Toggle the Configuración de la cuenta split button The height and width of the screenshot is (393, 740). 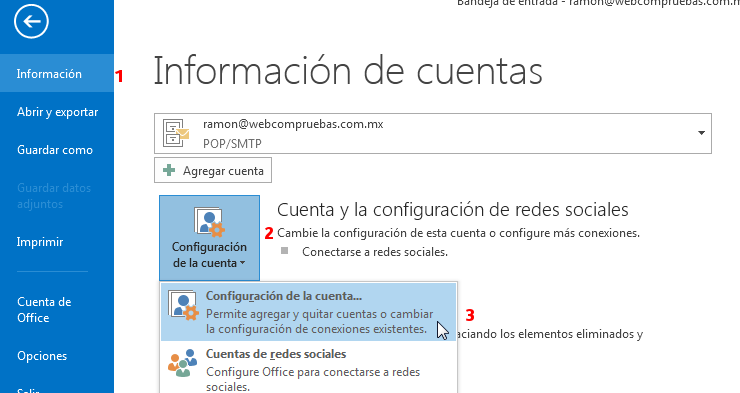tap(209, 238)
